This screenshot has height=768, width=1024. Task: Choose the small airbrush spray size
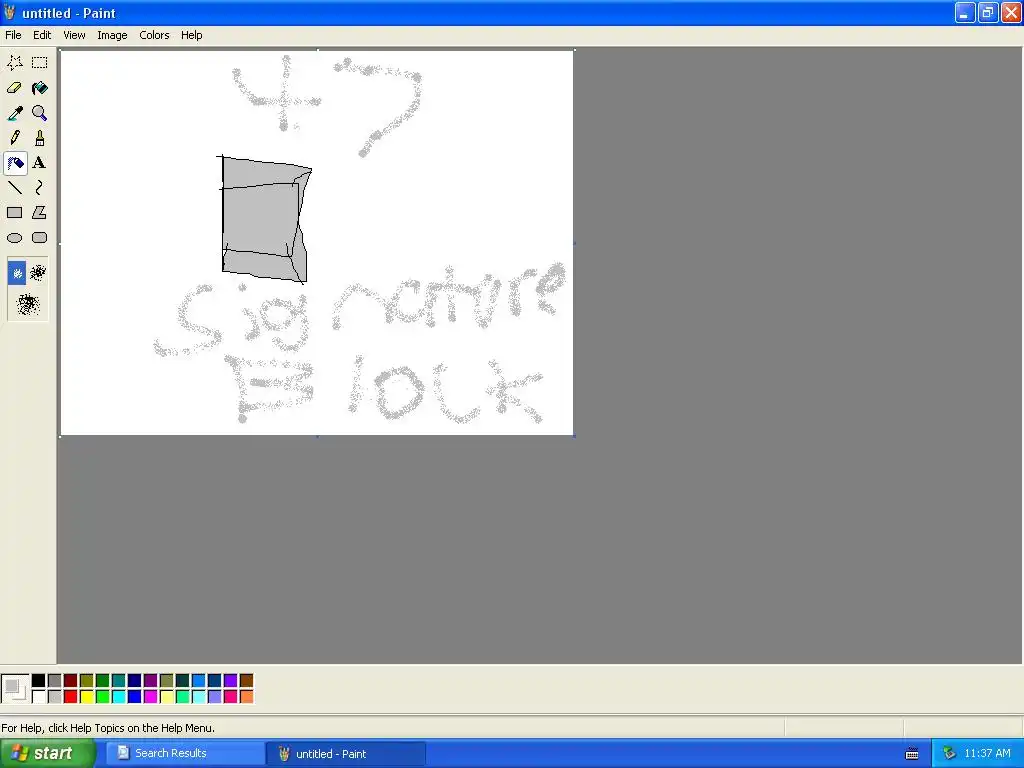coord(17,273)
